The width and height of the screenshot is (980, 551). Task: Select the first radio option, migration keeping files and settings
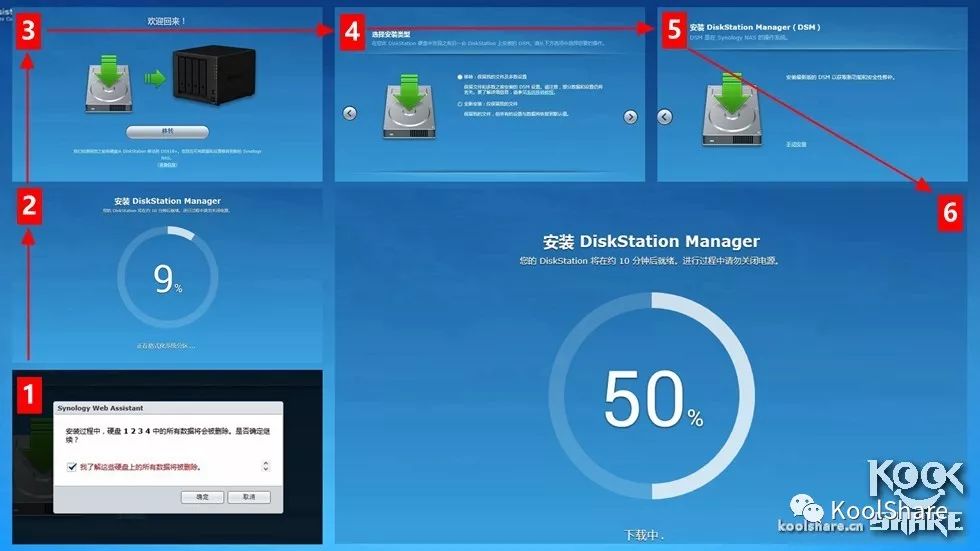pos(460,77)
